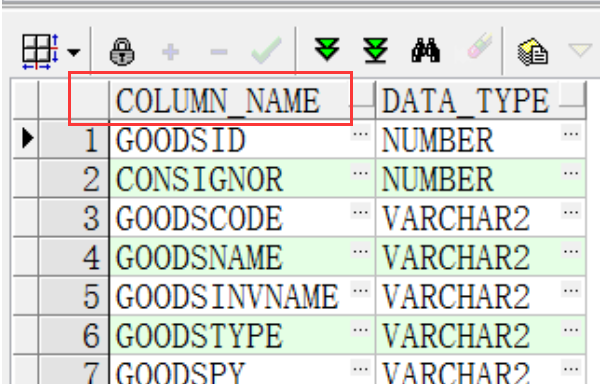Click the COLUMN_NAME column header
Screen dimensions: 604x384
[242, 100]
